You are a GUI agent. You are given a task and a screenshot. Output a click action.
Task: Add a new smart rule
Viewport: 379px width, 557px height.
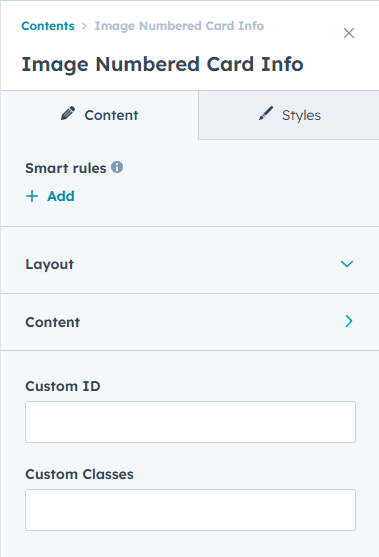tap(50, 196)
